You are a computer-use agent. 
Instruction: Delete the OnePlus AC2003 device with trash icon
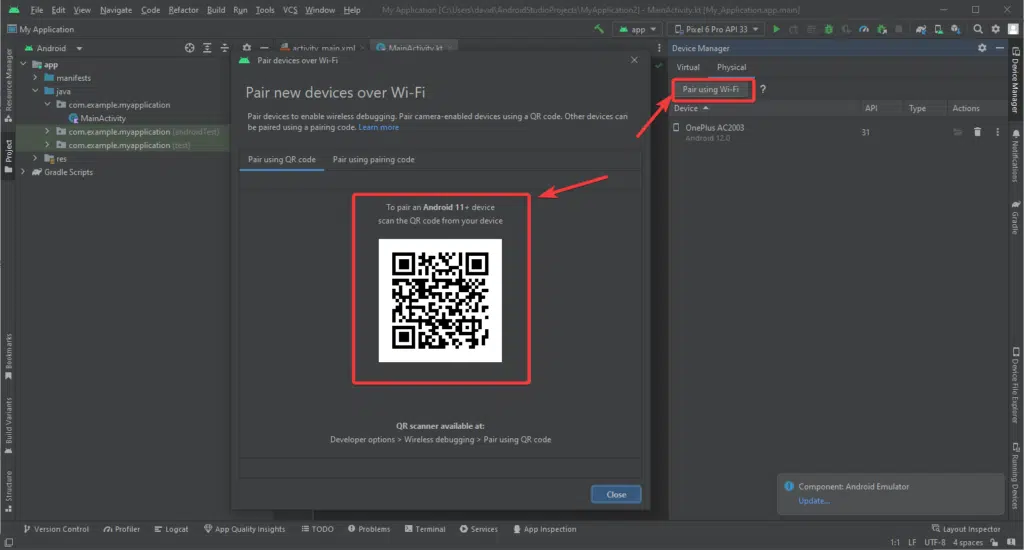coord(977,132)
